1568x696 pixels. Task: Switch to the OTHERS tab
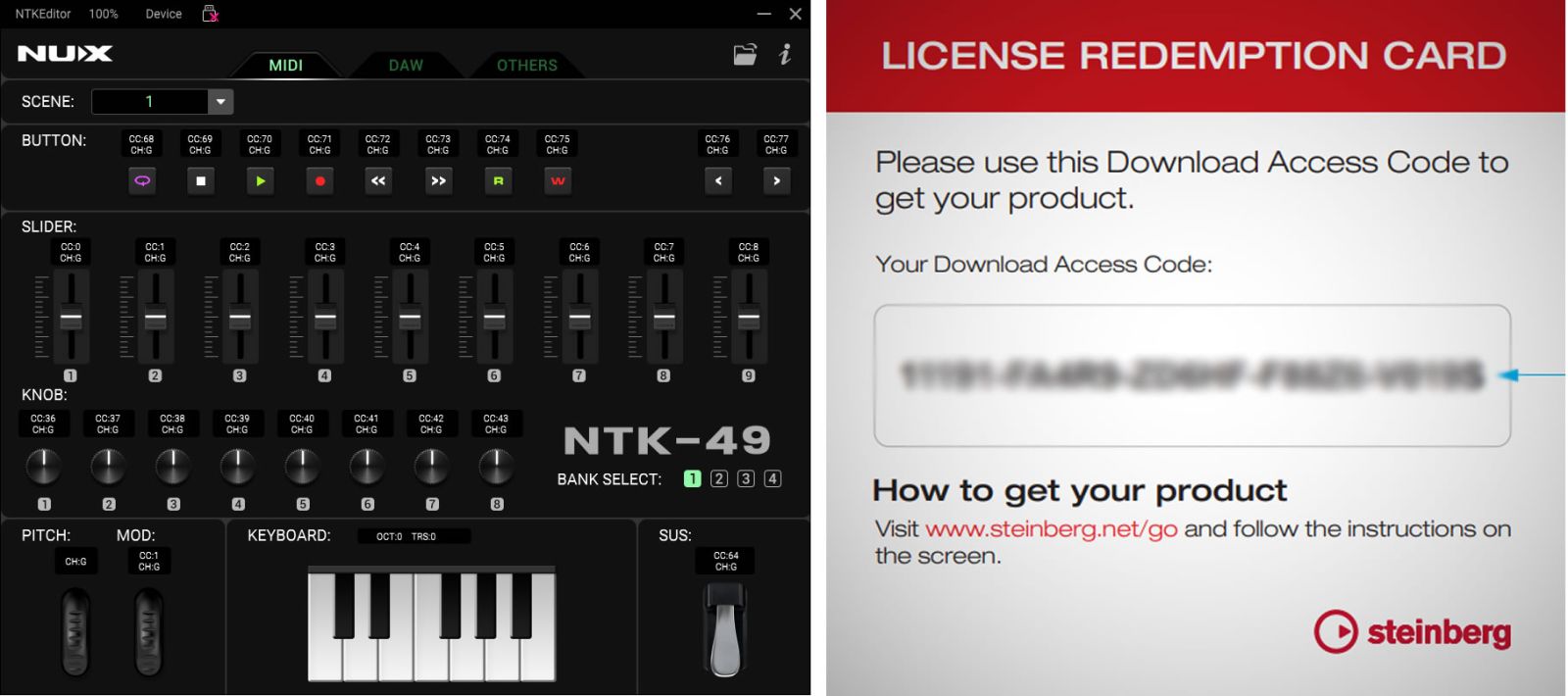(527, 65)
